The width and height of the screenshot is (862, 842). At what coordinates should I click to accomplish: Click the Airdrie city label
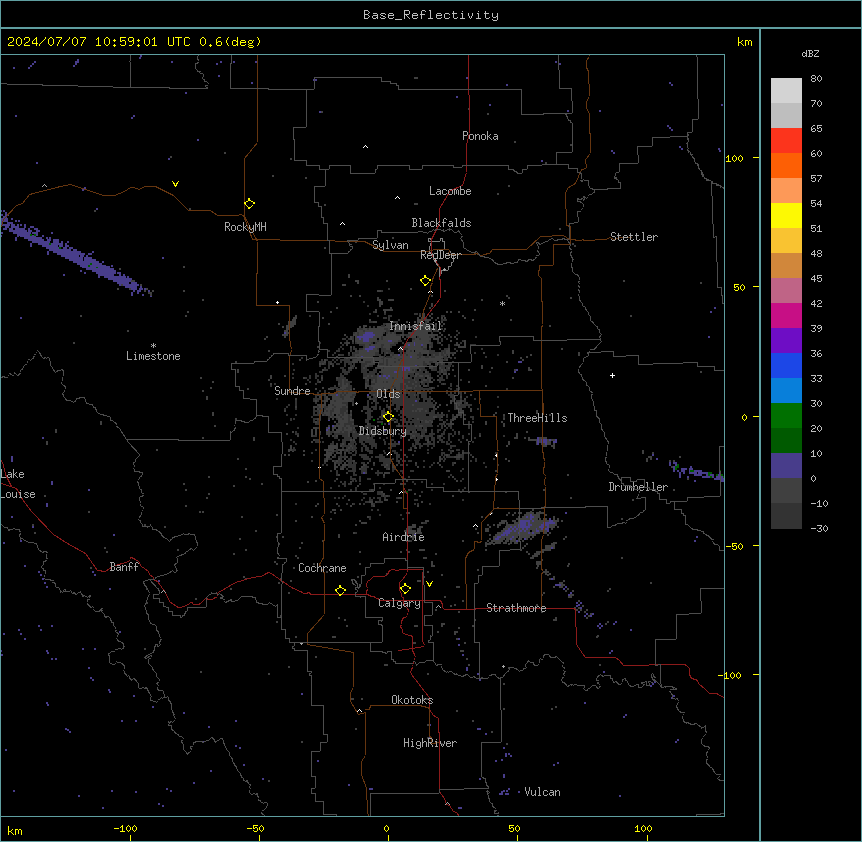tap(404, 537)
